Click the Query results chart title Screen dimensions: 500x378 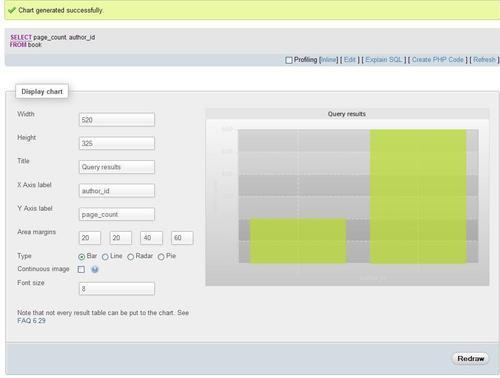pos(347,114)
